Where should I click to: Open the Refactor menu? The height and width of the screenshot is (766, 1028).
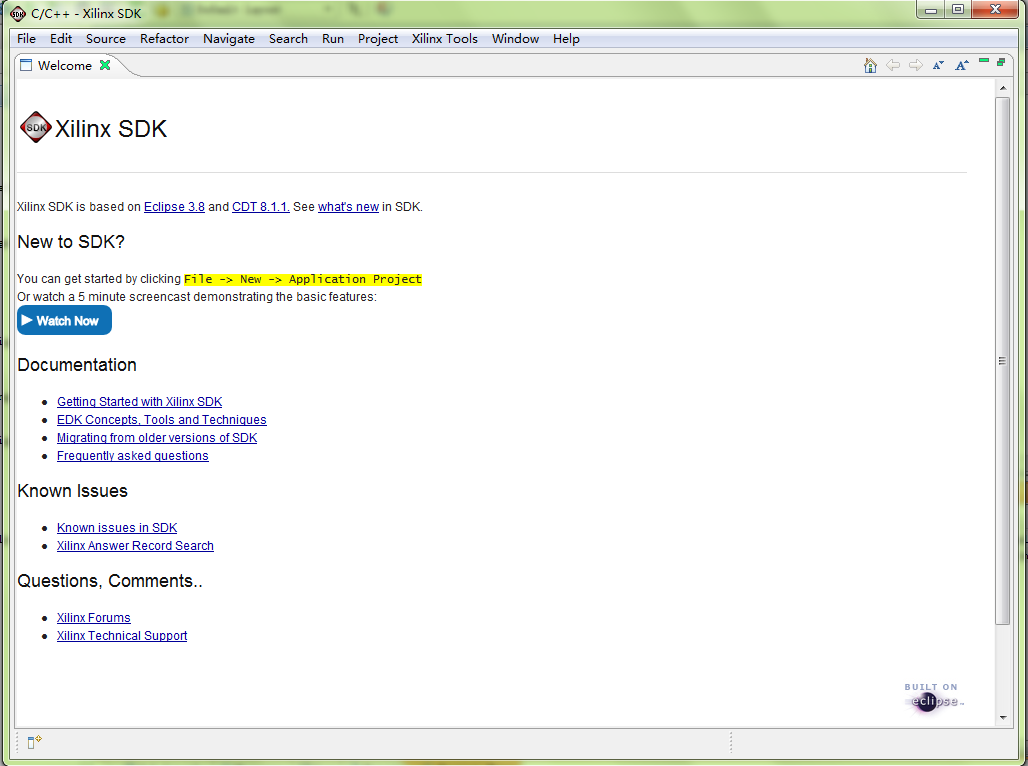(164, 39)
